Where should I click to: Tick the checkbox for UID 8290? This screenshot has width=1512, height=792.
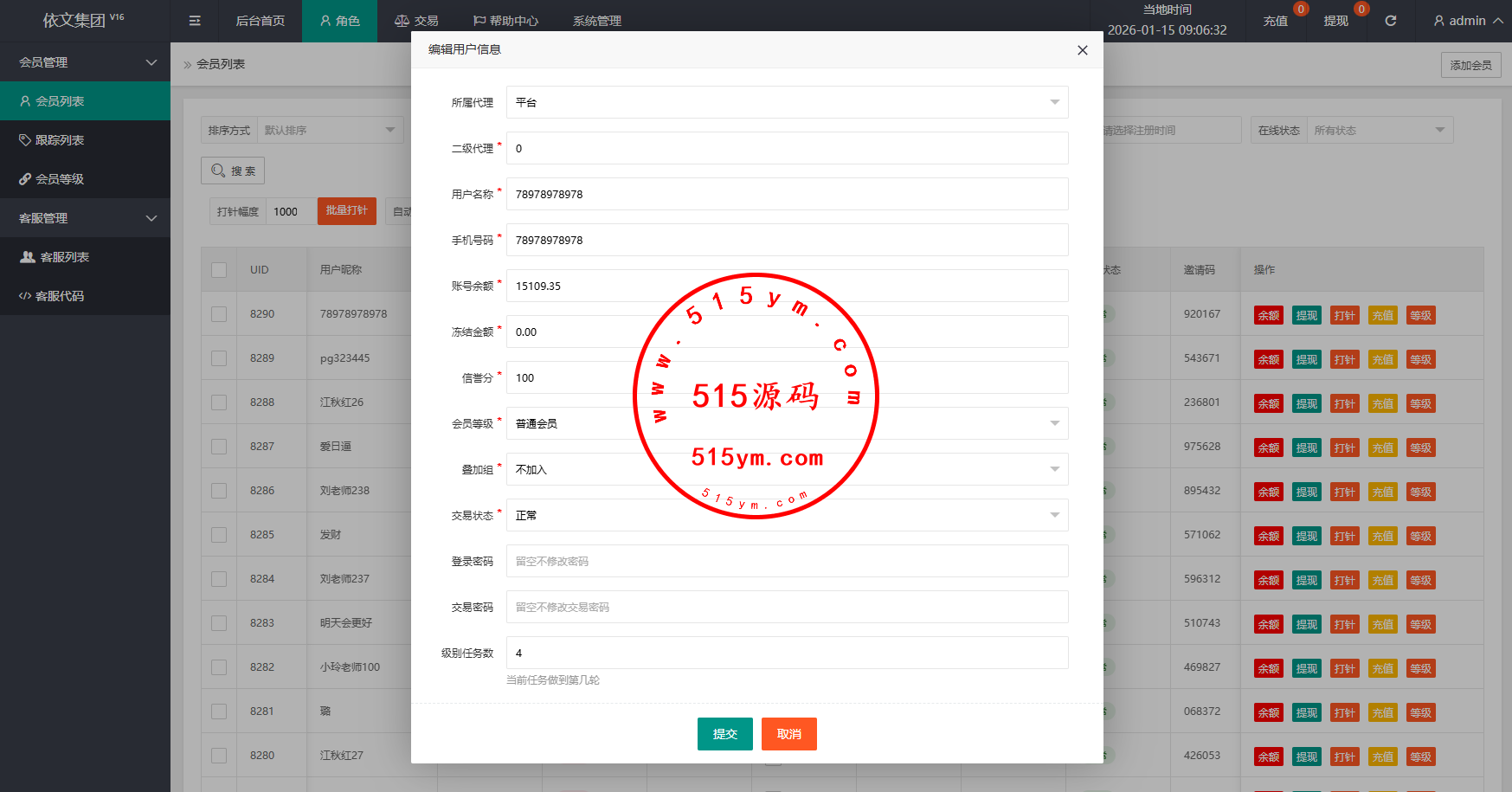(x=219, y=314)
